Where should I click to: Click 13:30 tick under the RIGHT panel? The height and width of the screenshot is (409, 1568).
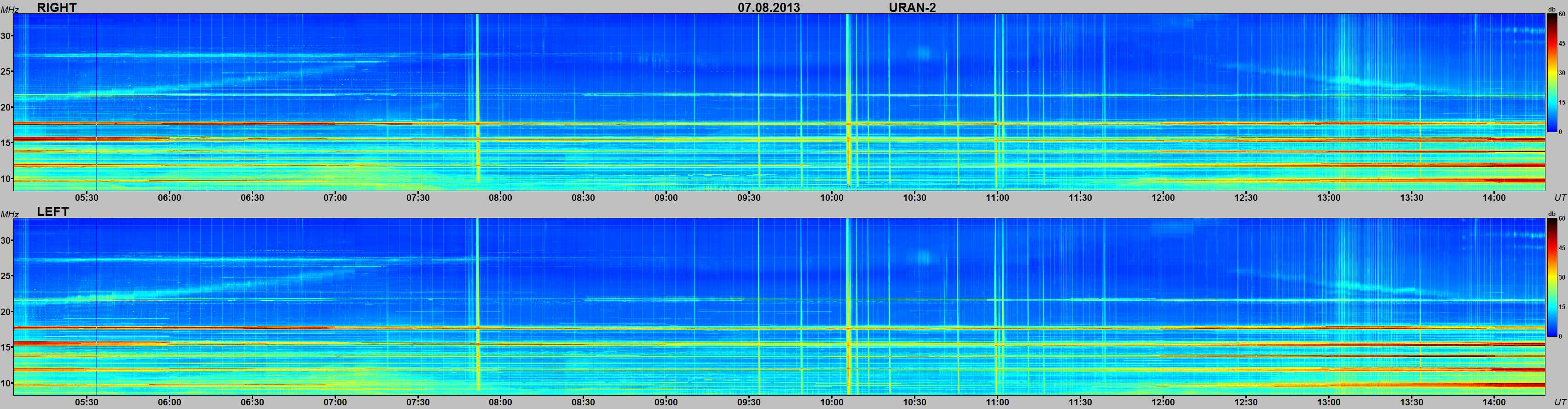coord(1412,198)
